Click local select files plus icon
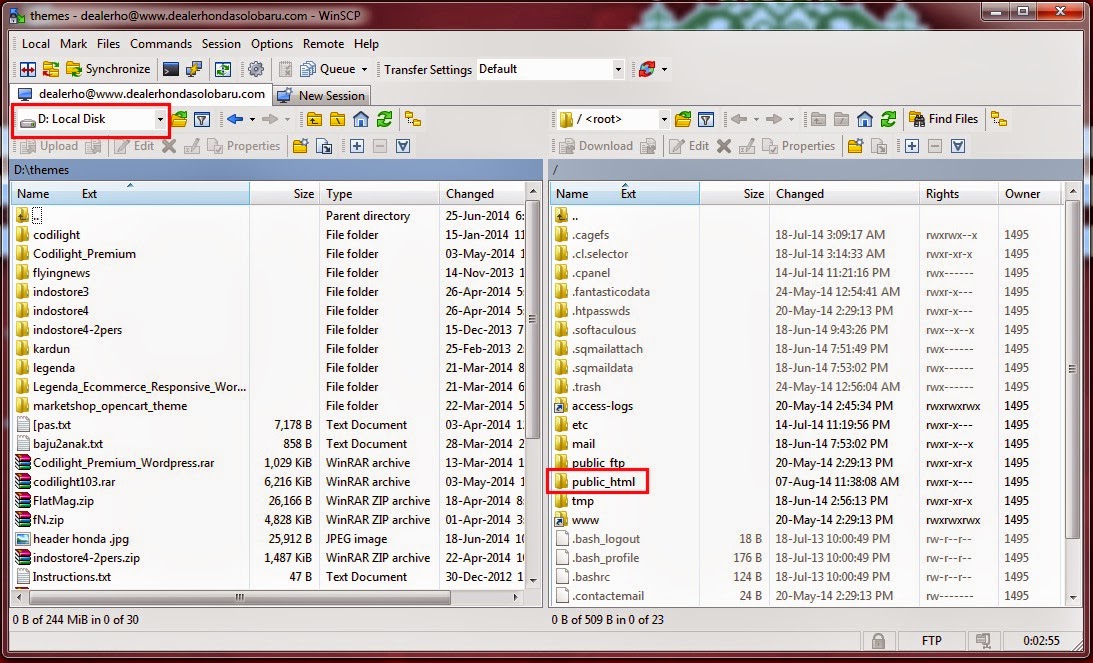 coord(357,146)
